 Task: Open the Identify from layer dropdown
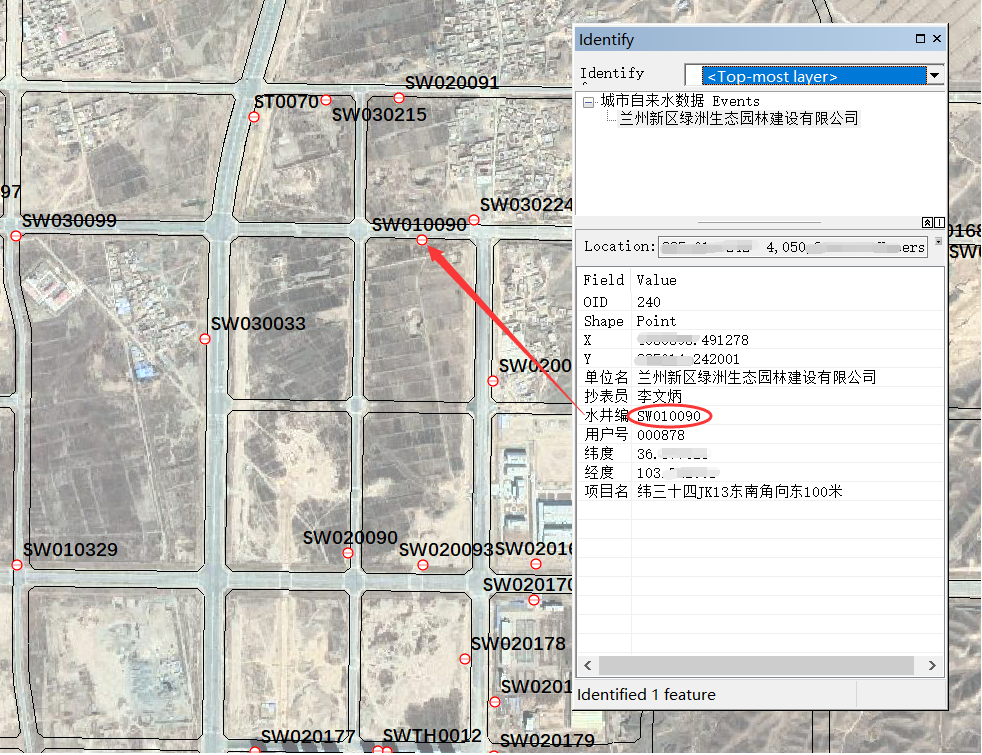(x=935, y=76)
